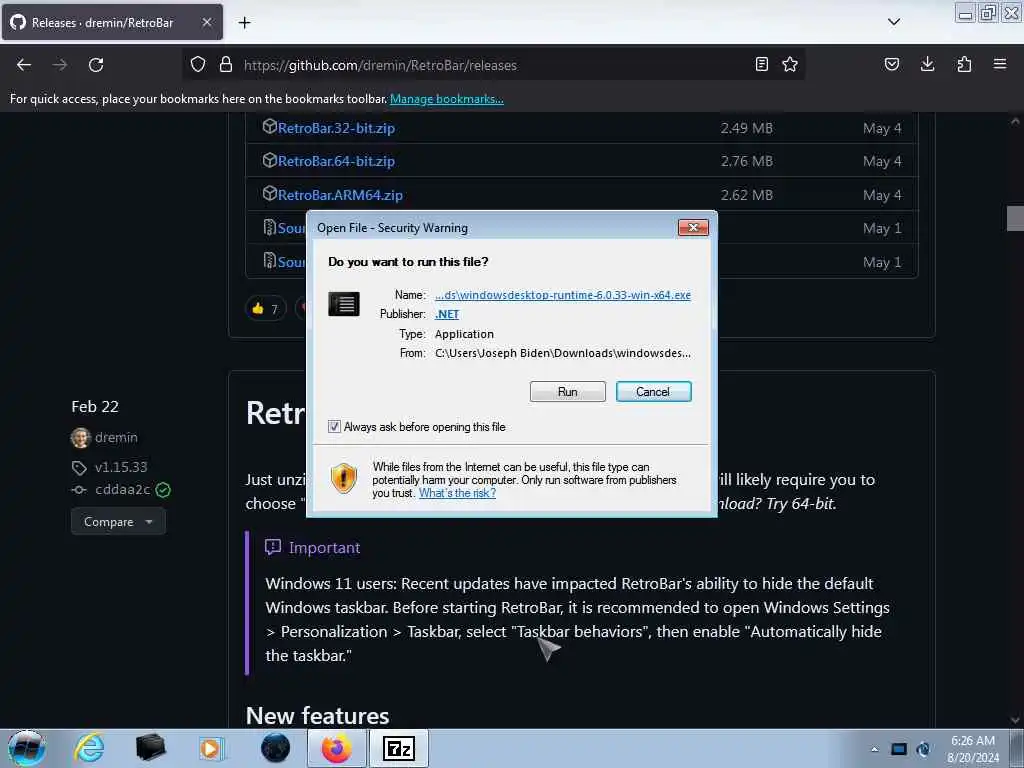Viewport: 1024px width, 768px height.
Task: Open the media player taskbar icon
Action: click(x=211, y=748)
